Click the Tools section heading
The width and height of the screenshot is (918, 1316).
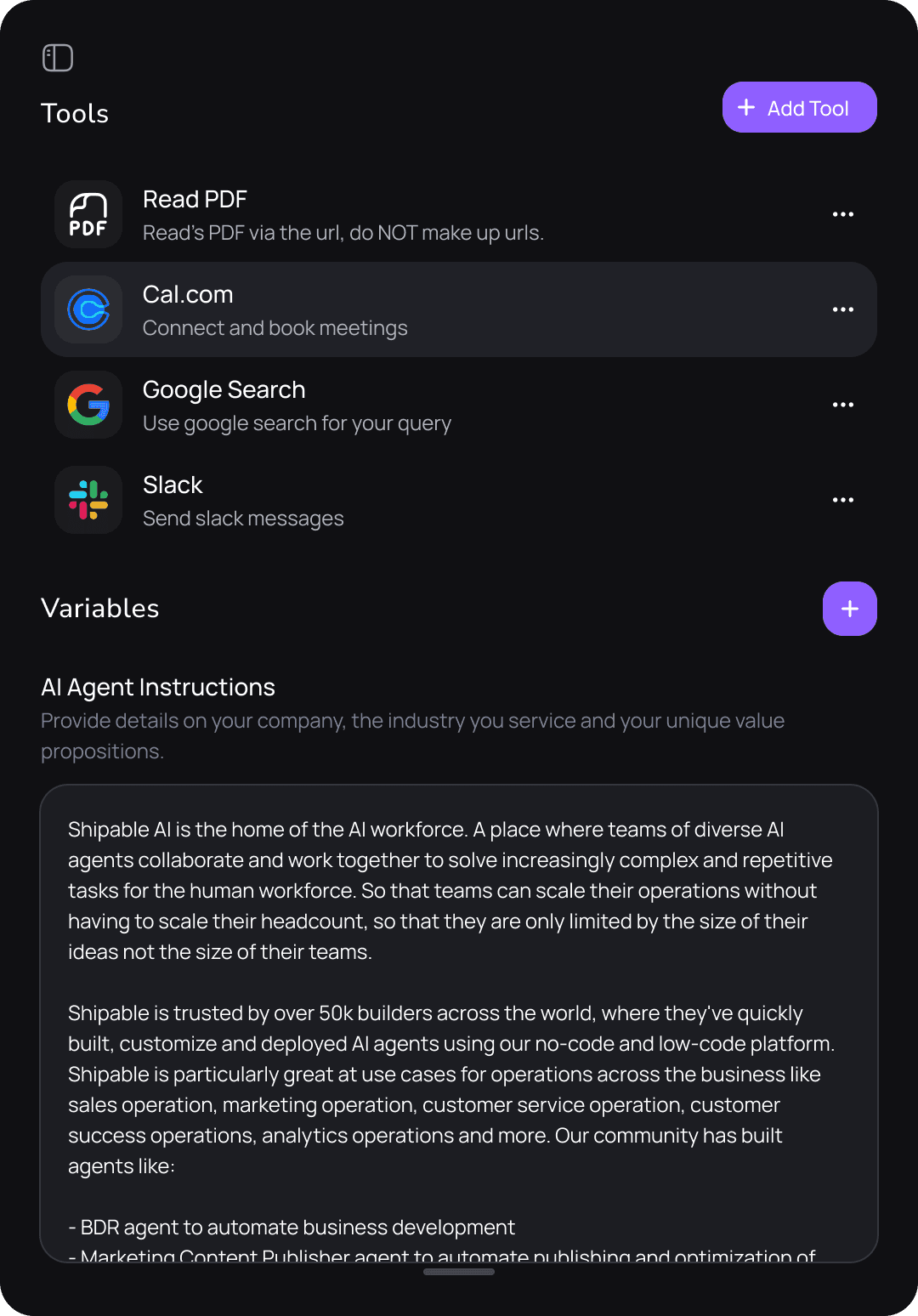pyautogui.click(x=75, y=114)
